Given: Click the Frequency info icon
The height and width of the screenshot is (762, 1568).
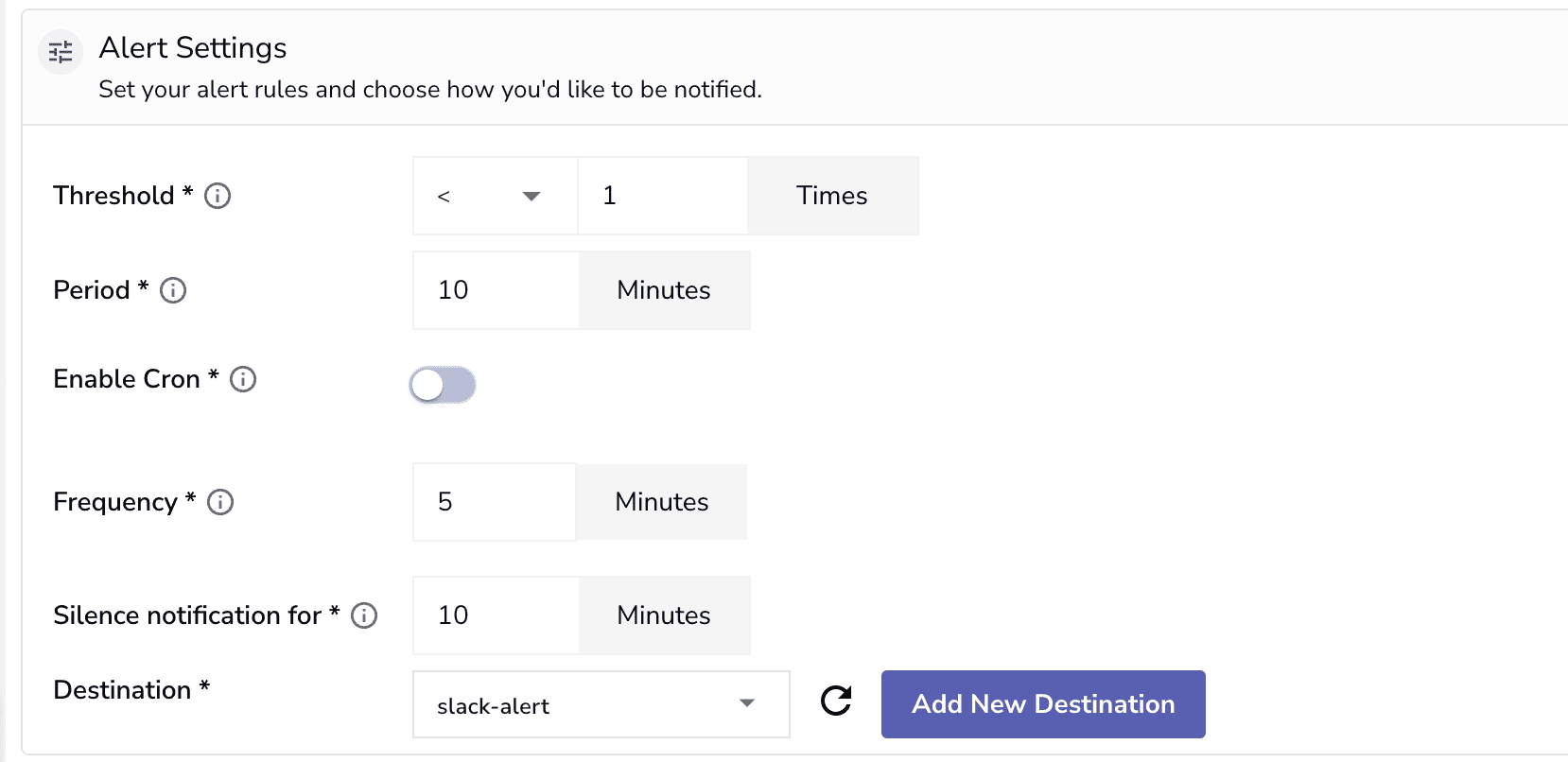Looking at the screenshot, I should [x=220, y=502].
